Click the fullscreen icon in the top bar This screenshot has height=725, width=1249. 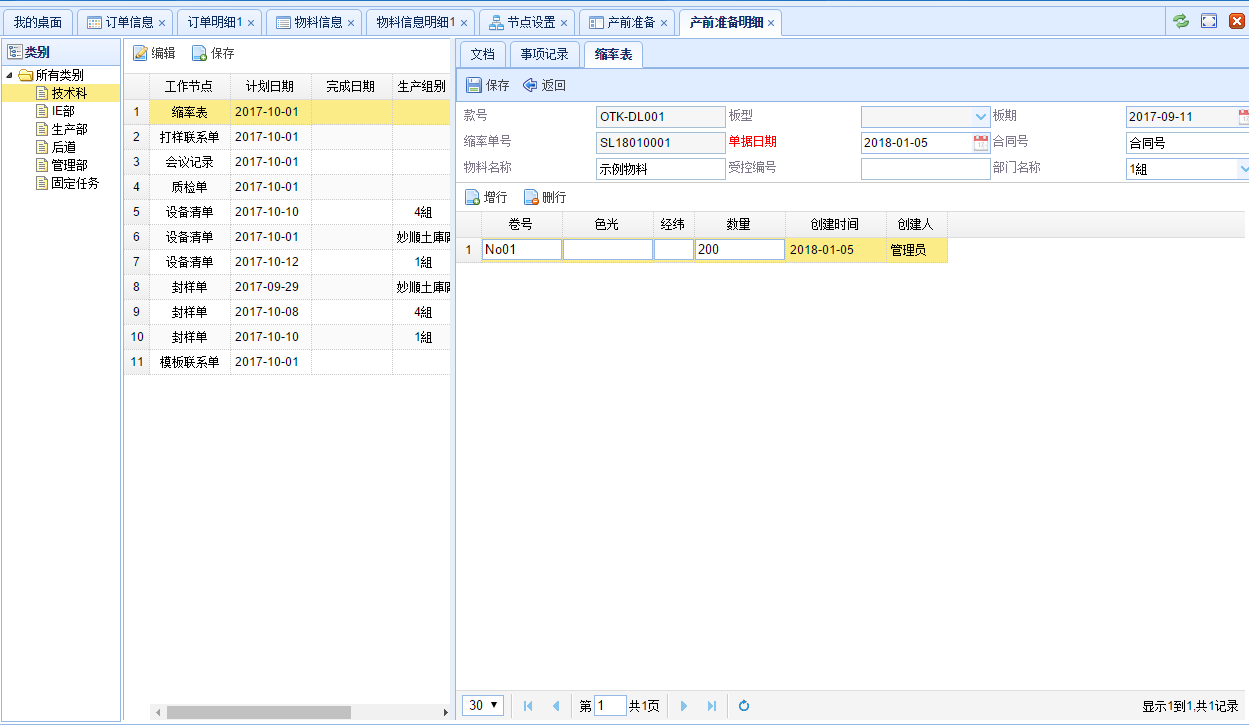1209,21
